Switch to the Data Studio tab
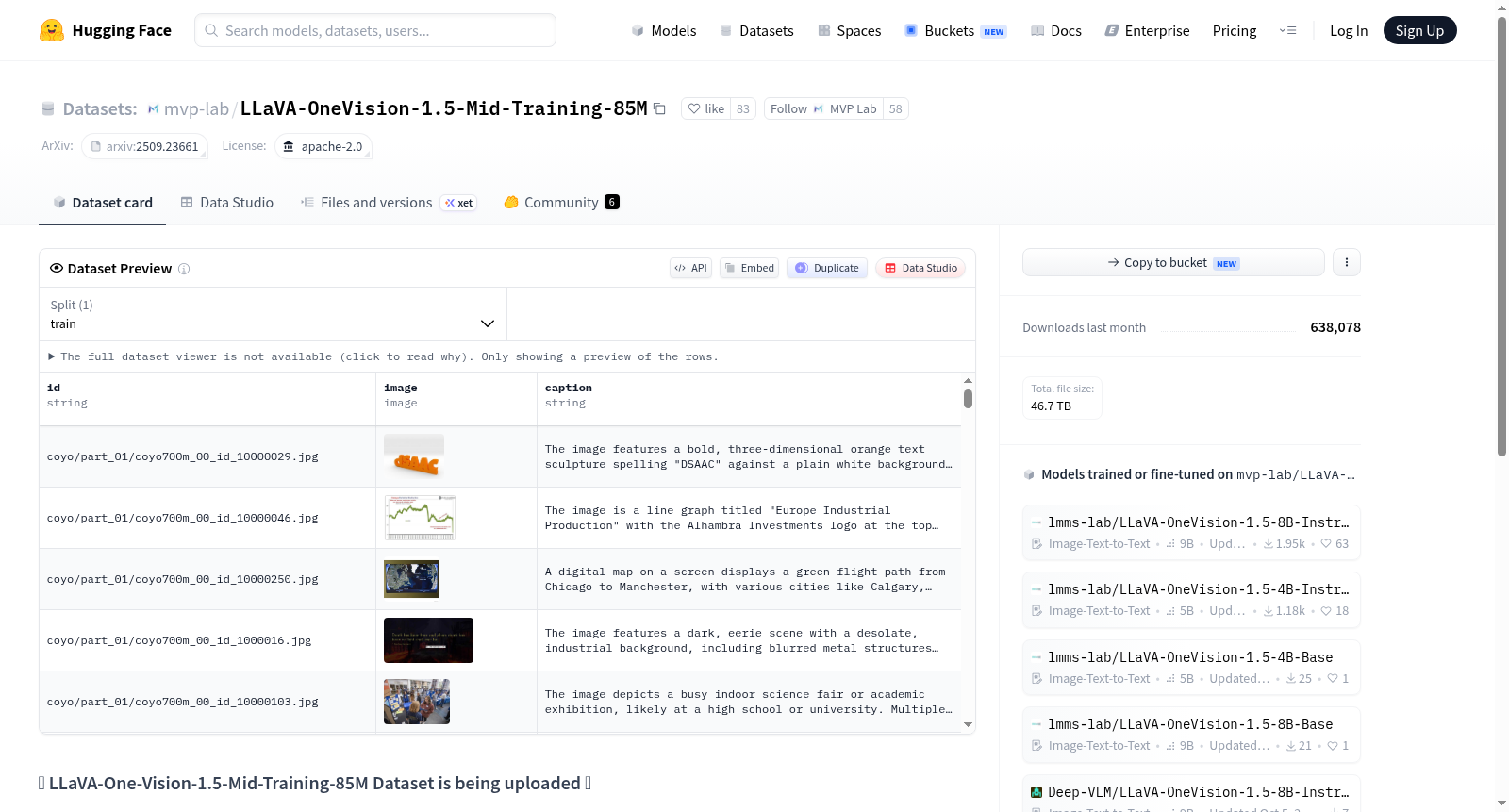This screenshot has height=812, width=1509. click(227, 203)
